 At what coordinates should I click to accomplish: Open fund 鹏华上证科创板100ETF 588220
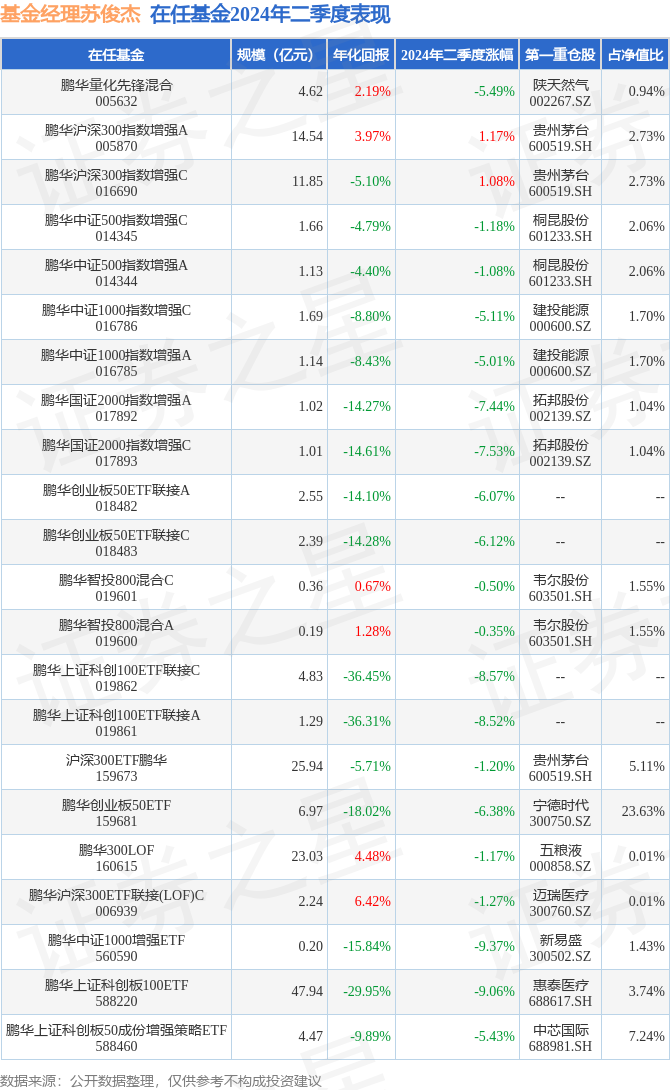[116, 993]
